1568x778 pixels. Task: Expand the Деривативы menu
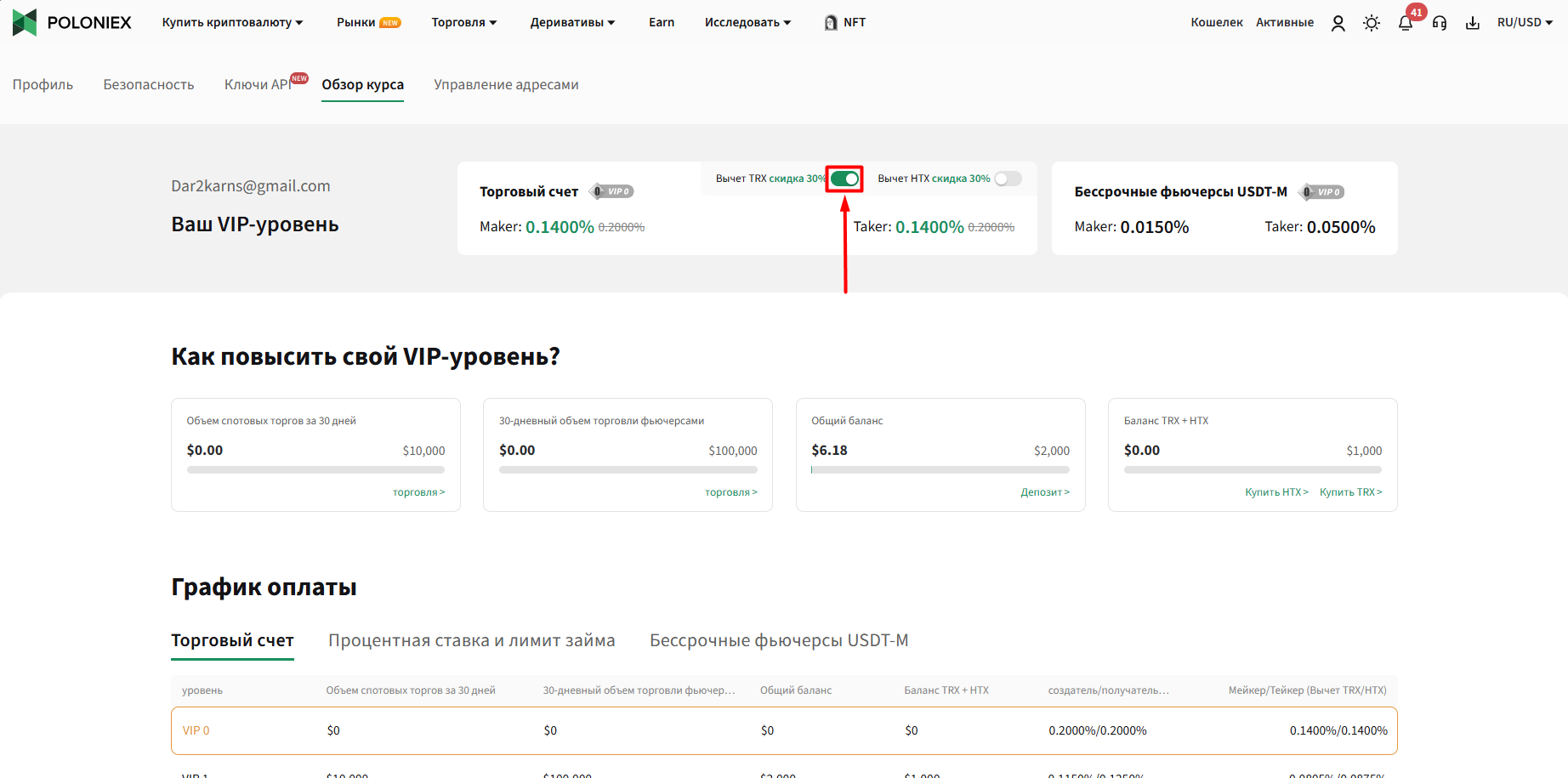pos(572,23)
